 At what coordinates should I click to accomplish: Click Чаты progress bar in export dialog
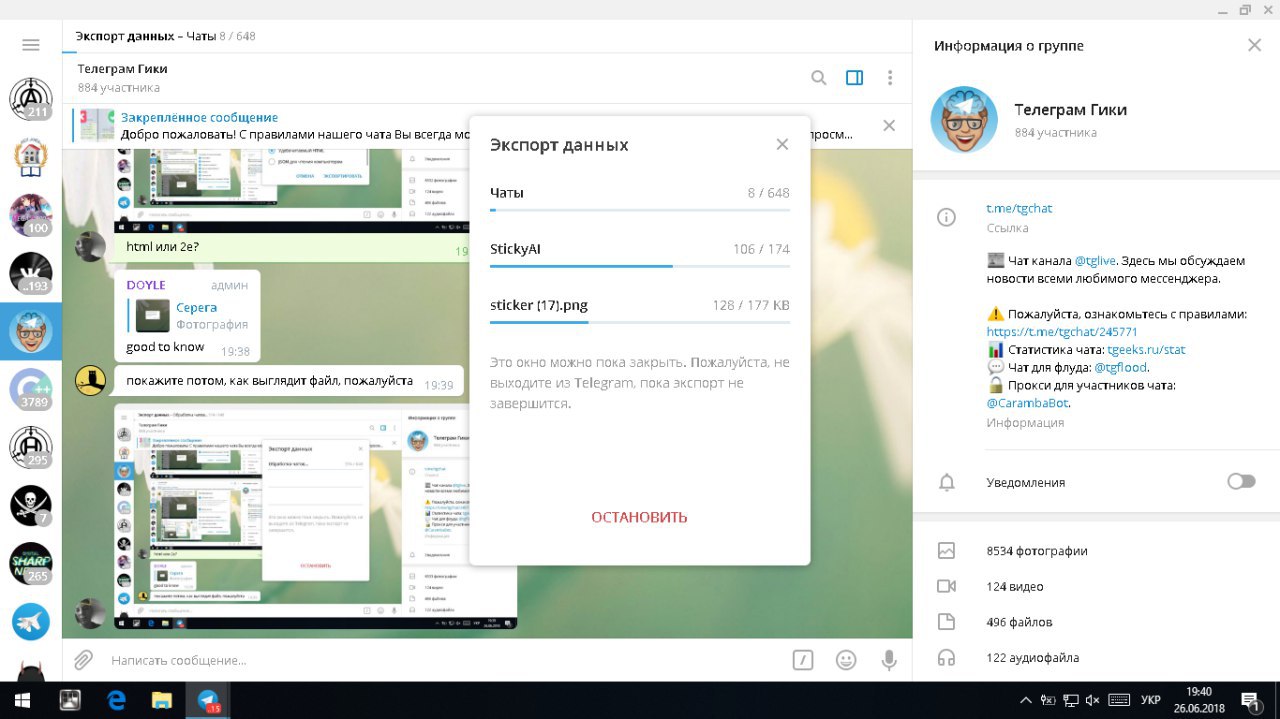point(640,210)
